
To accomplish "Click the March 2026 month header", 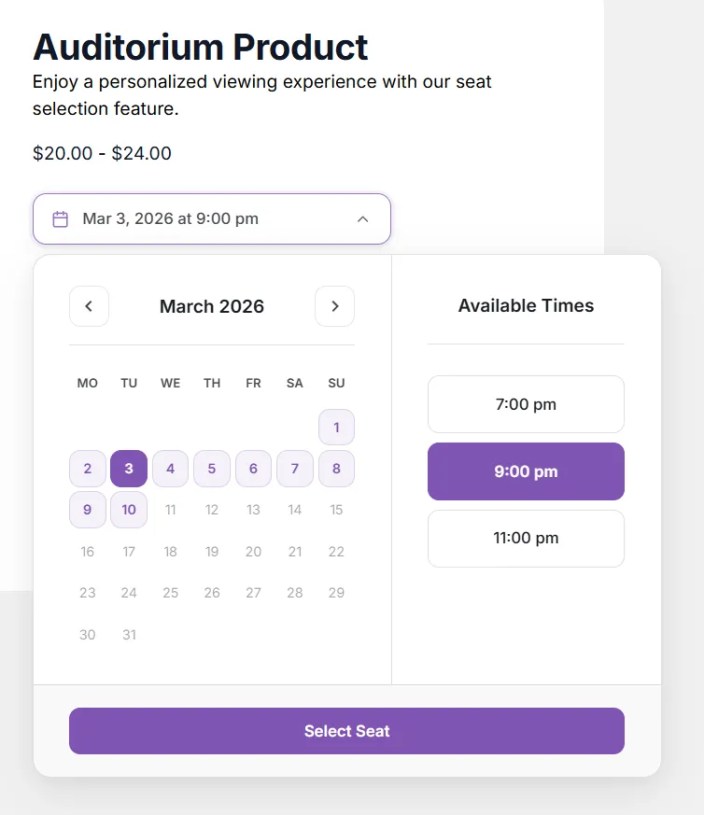I will (211, 306).
